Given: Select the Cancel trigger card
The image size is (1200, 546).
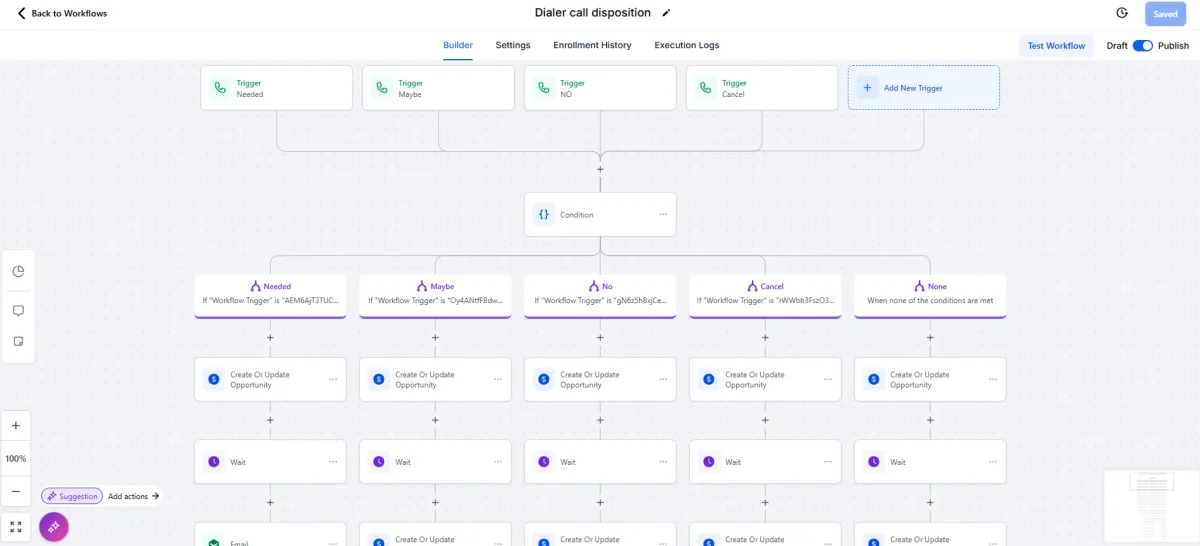Looking at the screenshot, I should pos(762,88).
